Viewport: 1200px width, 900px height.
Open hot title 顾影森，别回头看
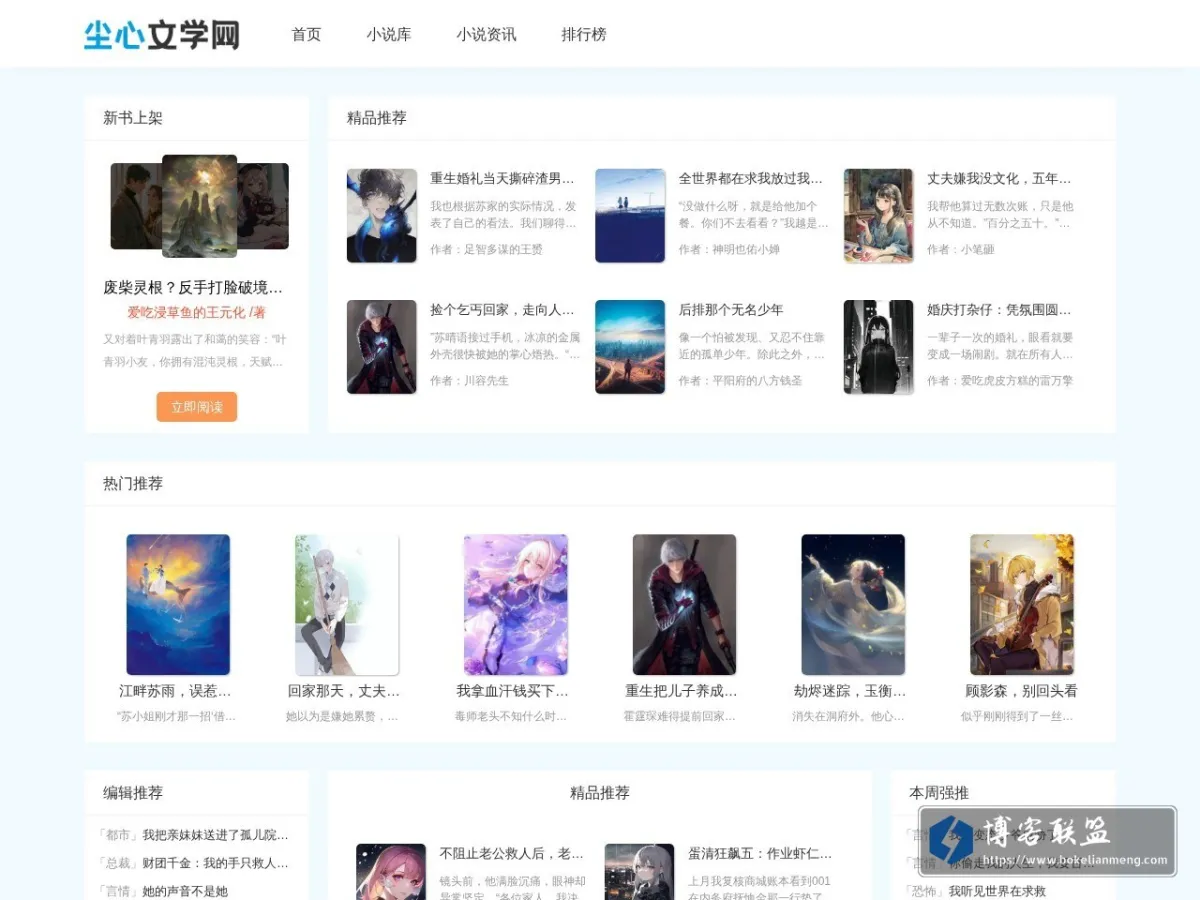pyautogui.click(x=1021, y=691)
